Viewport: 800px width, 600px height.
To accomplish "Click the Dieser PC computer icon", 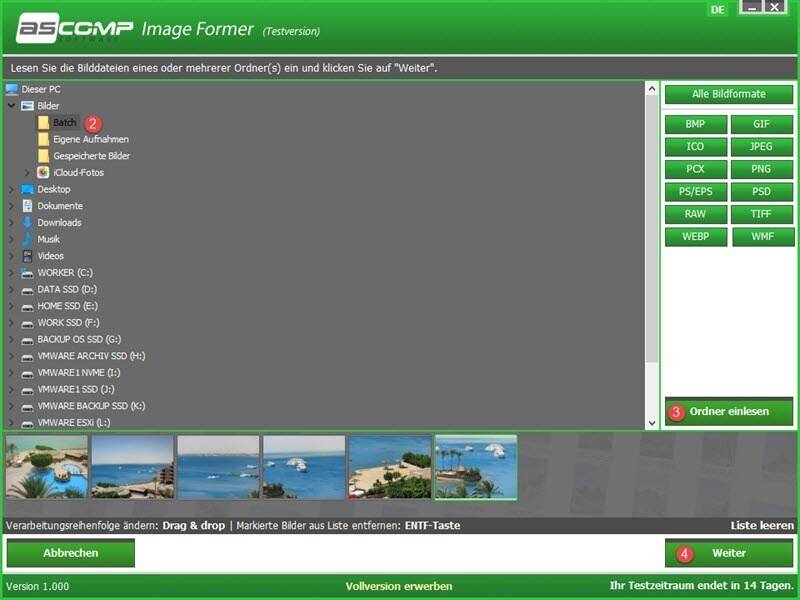I will click(11, 89).
